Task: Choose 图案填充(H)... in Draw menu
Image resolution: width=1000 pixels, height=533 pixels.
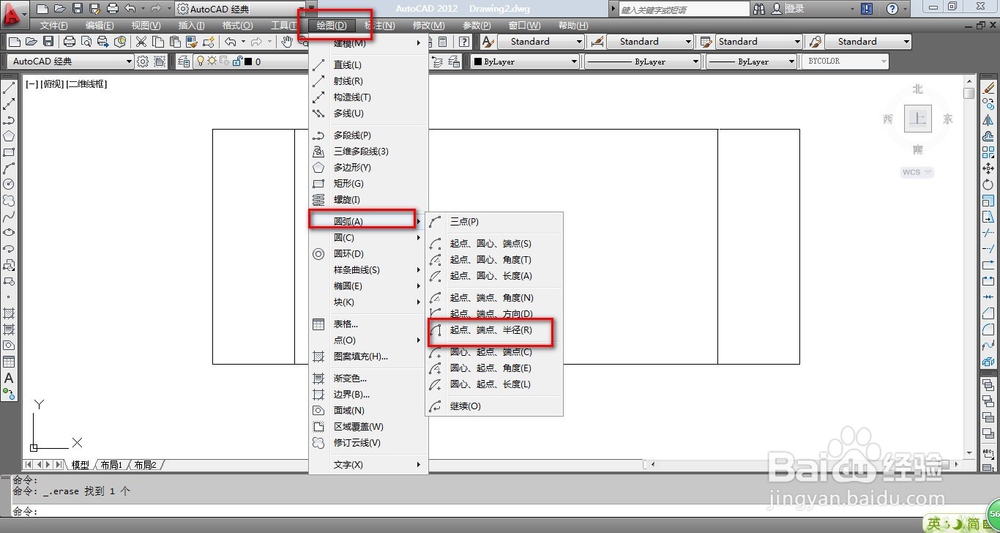Action: pyautogui.click(x=368, y=356)
